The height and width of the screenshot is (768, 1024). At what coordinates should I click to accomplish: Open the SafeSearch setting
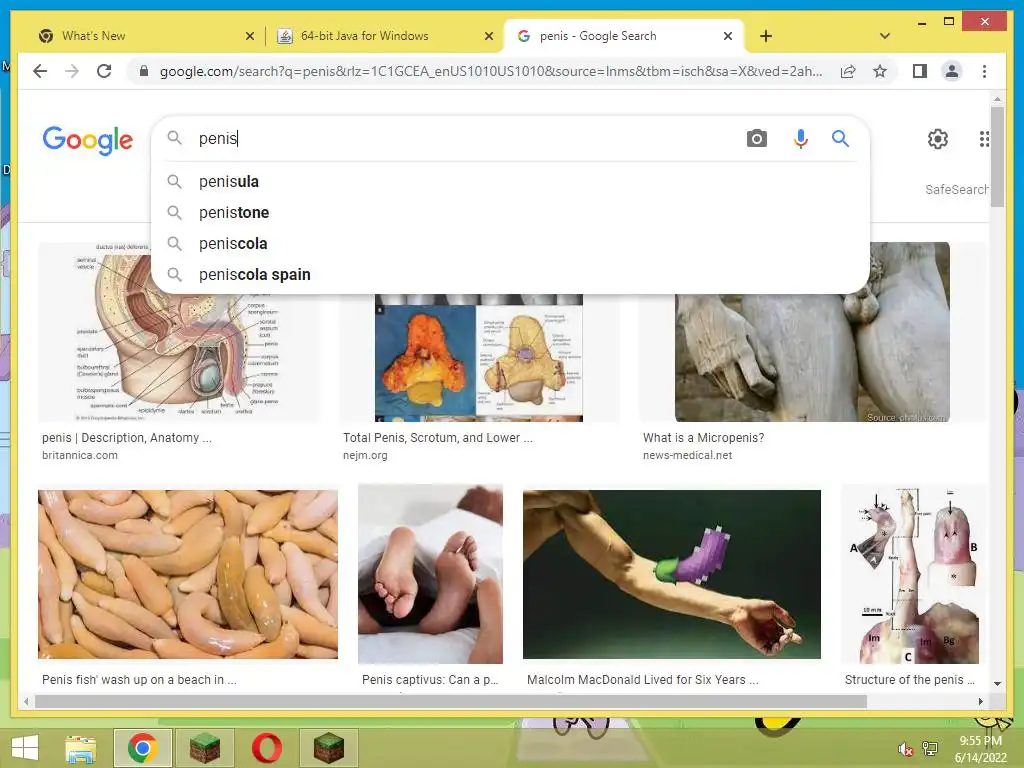coord(956,189)
